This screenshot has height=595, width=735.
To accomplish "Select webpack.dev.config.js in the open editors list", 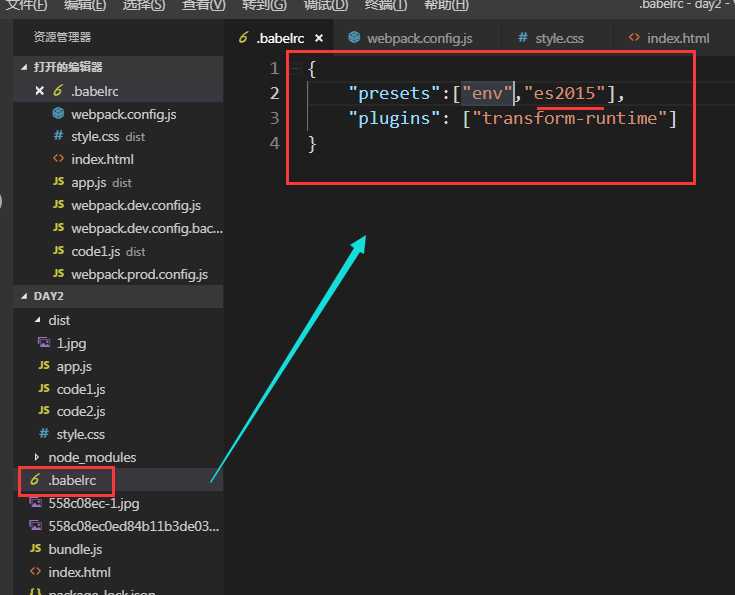I will 135,205.
